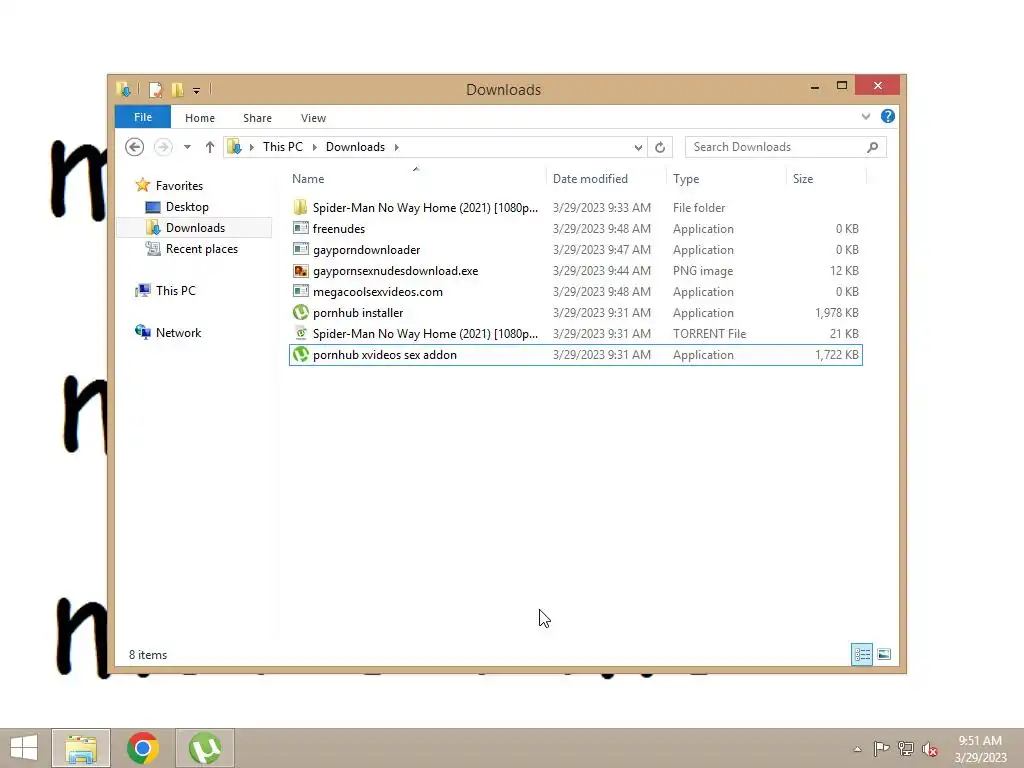This screenshot has width=1024, height=768.
Task: Open the File ribbon tab
Action: click(x=142, y=117)
